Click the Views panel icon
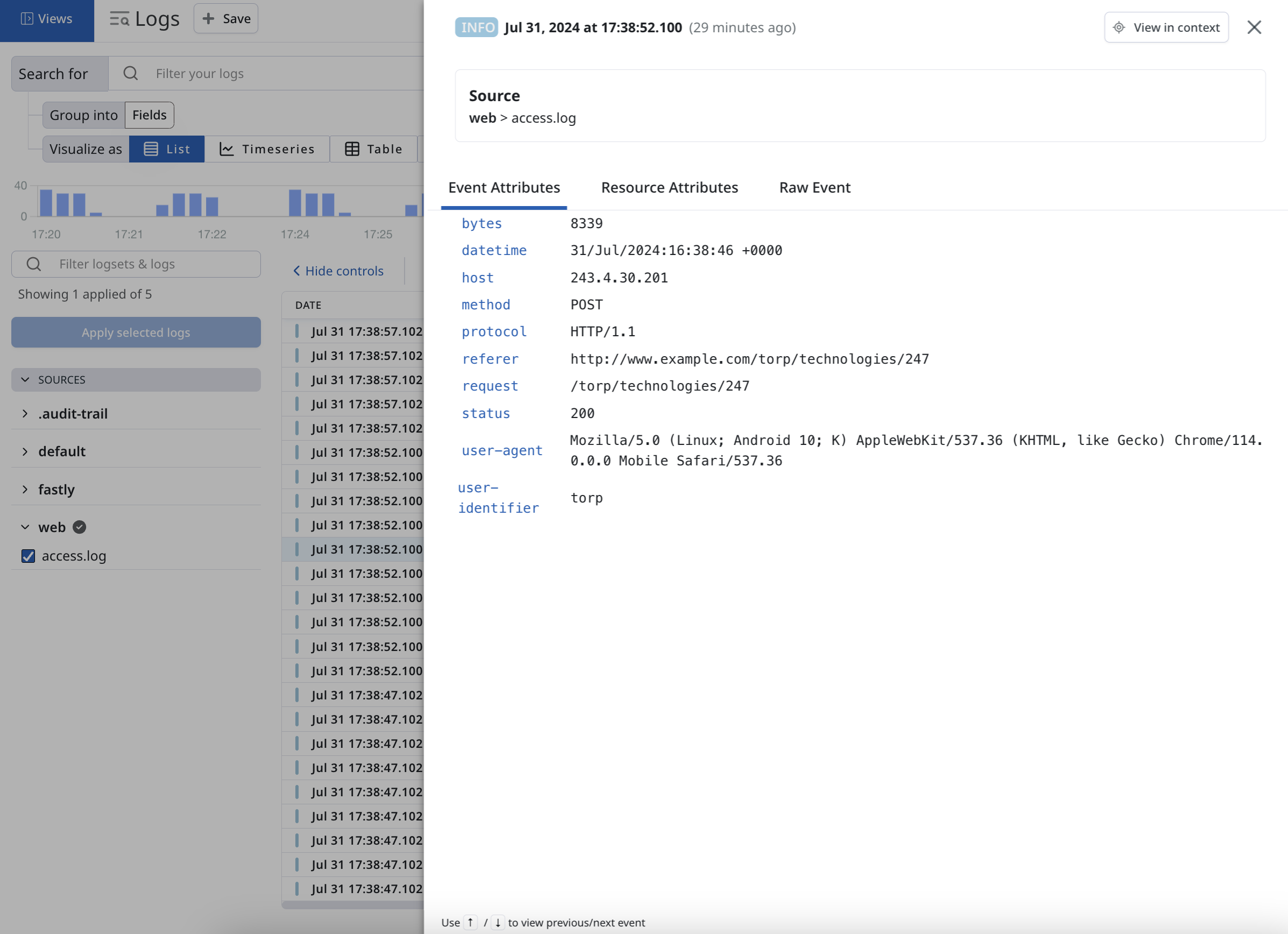This screenshot has width=1288, height=934. coord(27,18)
